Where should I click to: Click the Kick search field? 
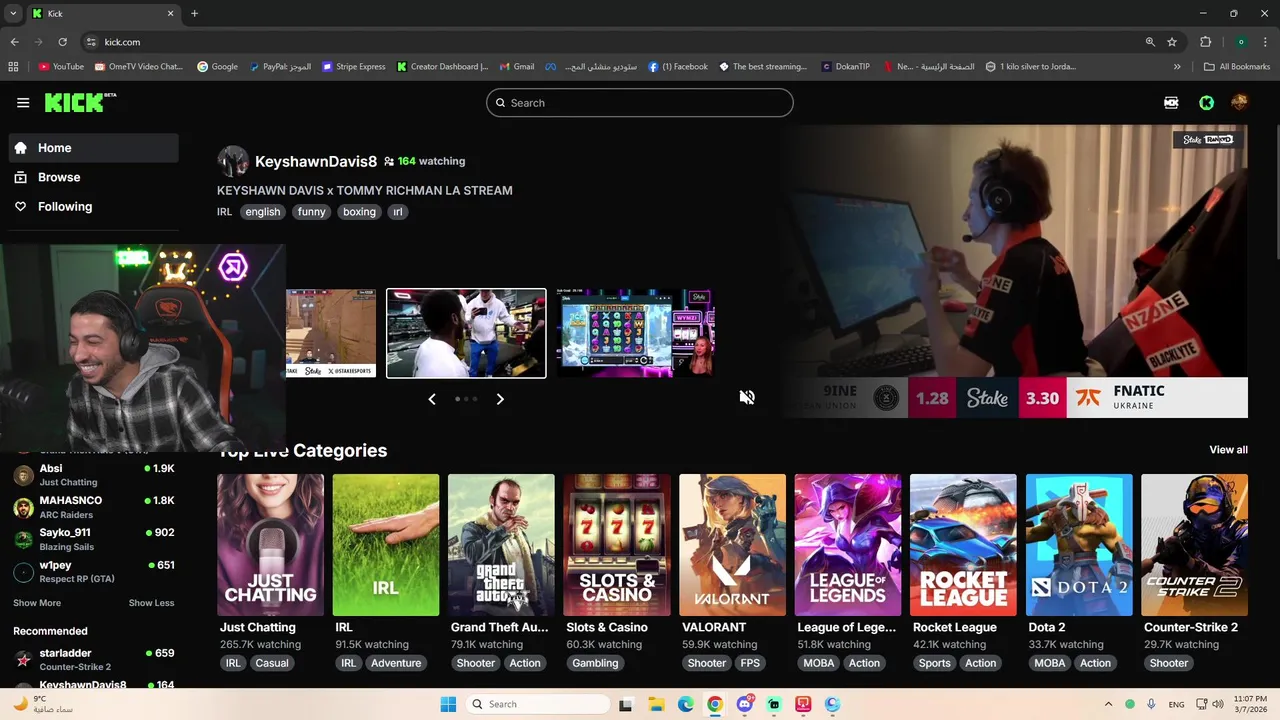coord(640,103)
